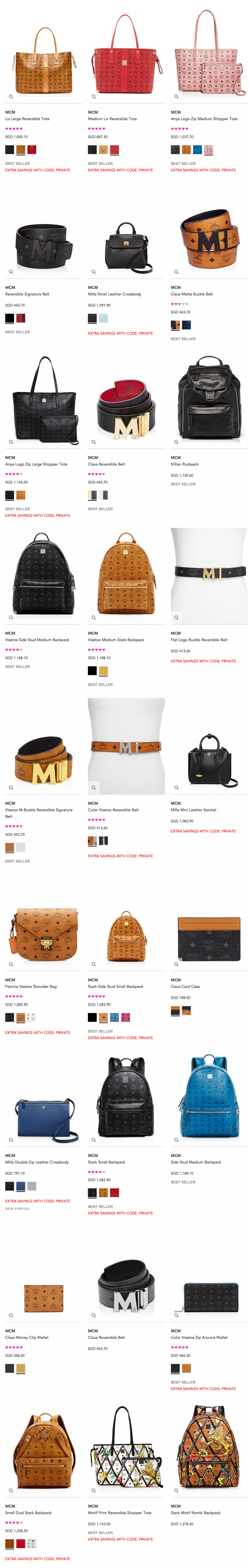
Task: Select pink swatch for Stark Side Stud Small Backpack
Action: [x=125, y=1017]
